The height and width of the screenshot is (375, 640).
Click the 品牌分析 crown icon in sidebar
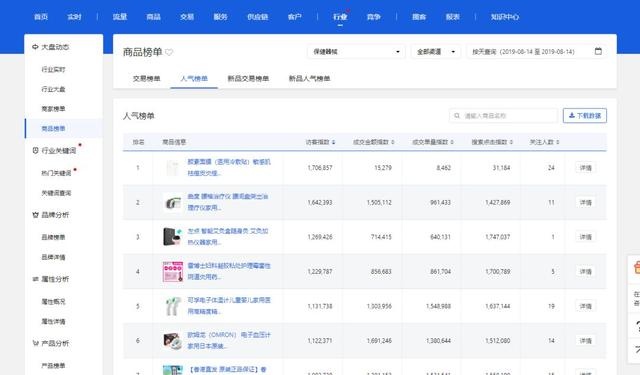click(x=35, y=215)
